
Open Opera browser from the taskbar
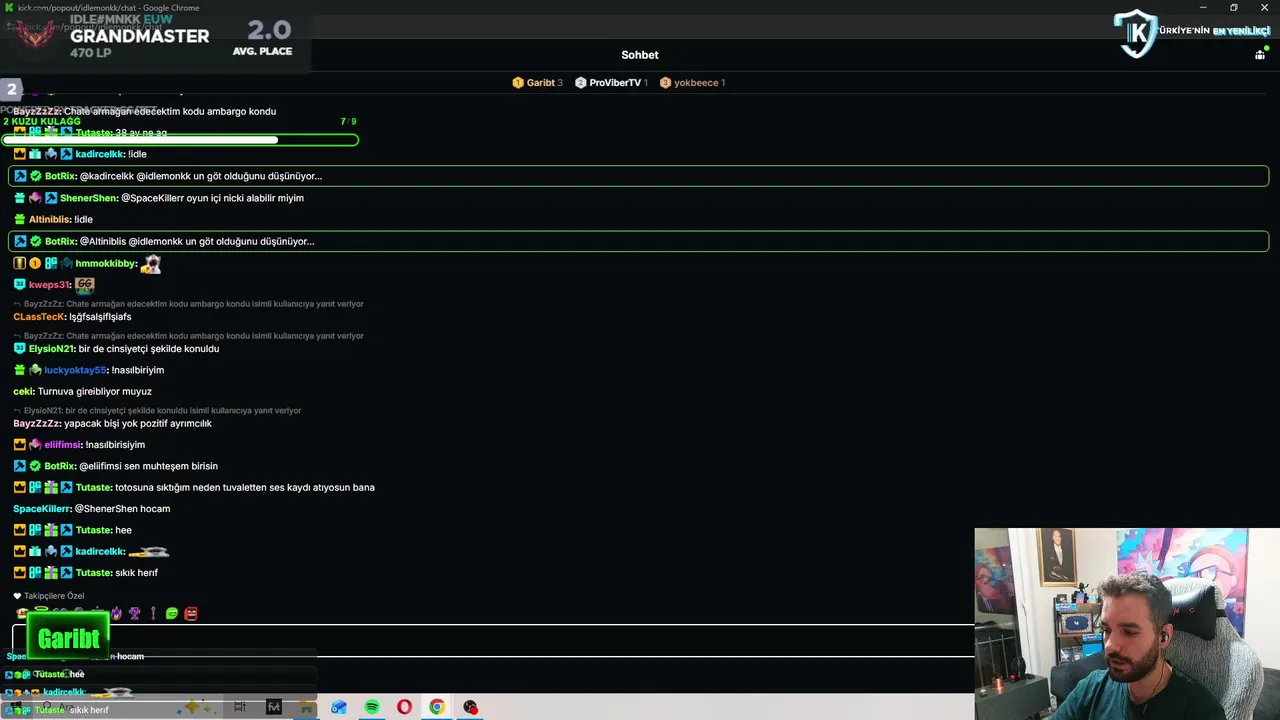404,707
